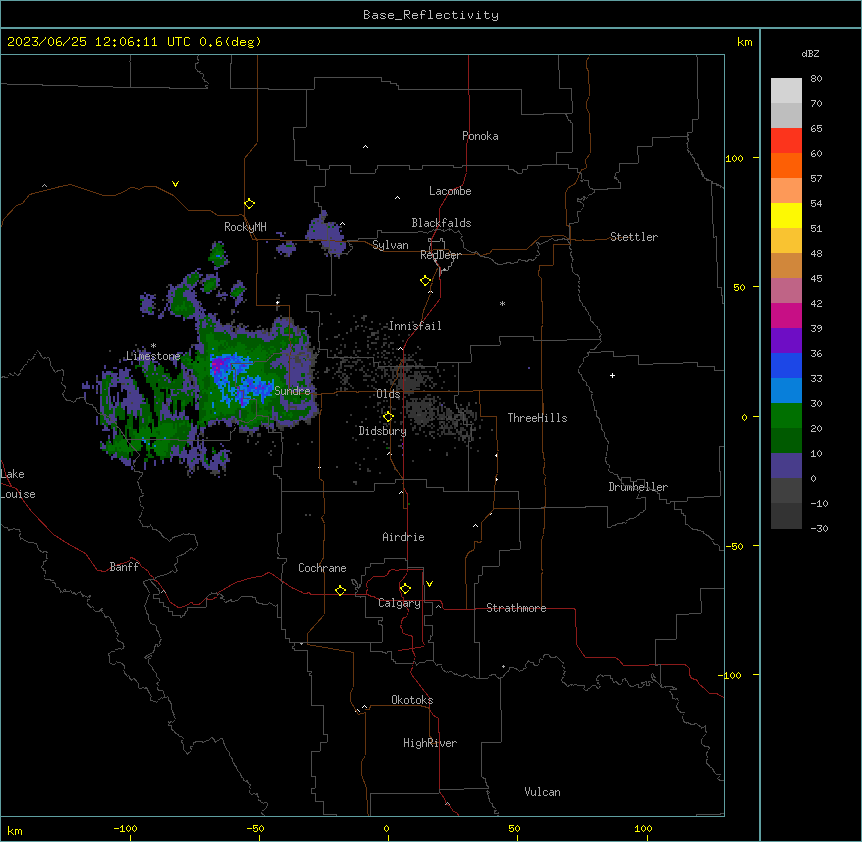Click the Ponoka town label

pos(480,136)
